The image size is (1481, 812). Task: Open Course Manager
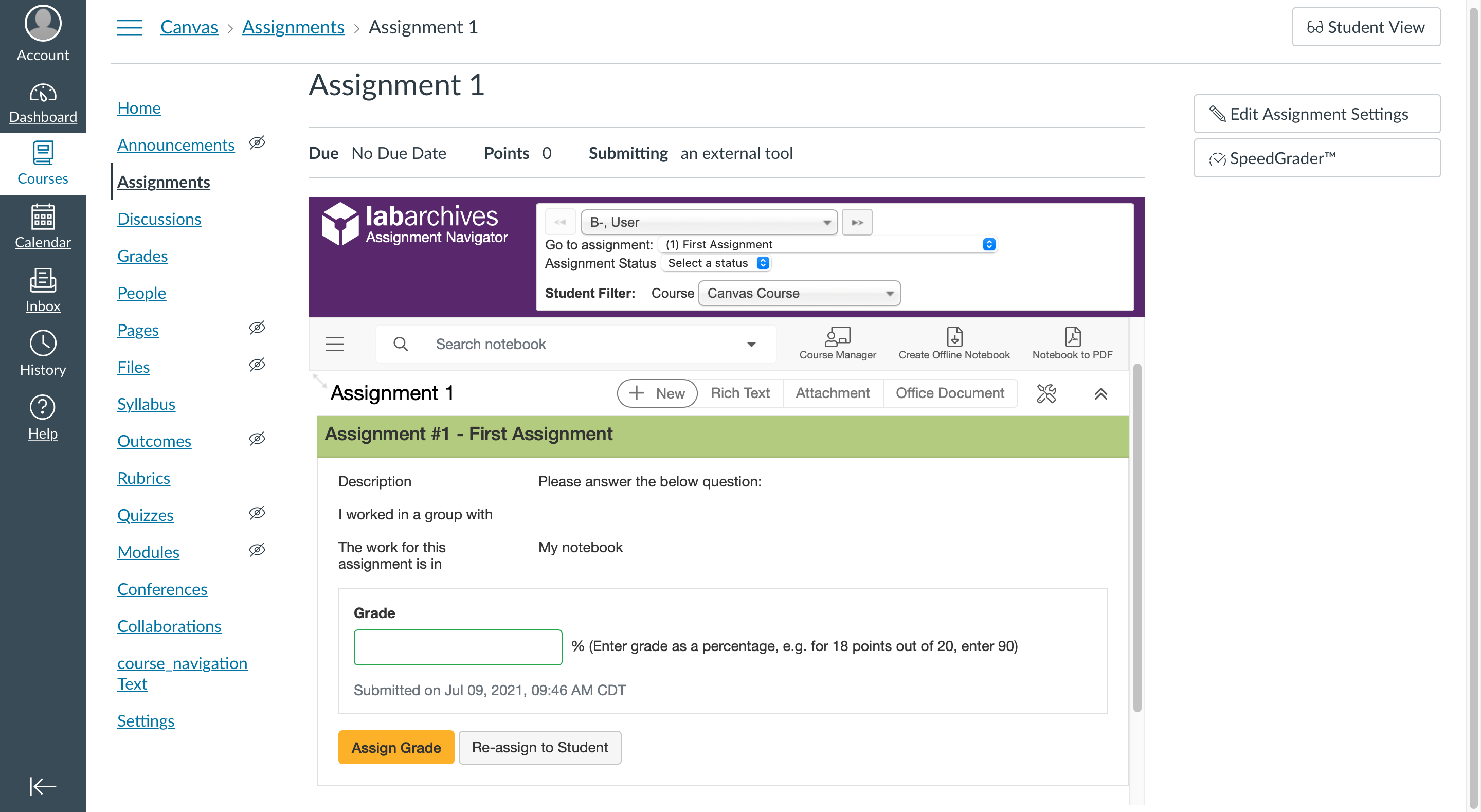pyautogui.click(x=837, y=344)
